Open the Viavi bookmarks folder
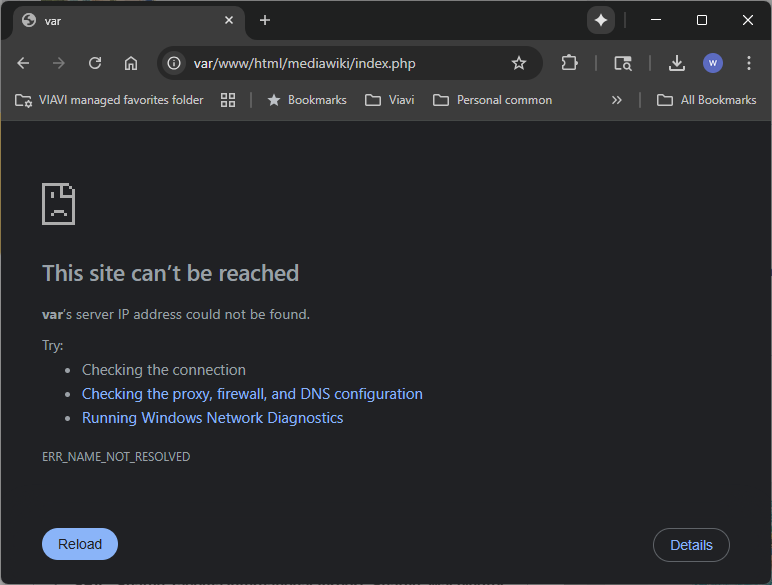Image resolution: width=772 pixels, height=585 pixels. coord(390,100)
